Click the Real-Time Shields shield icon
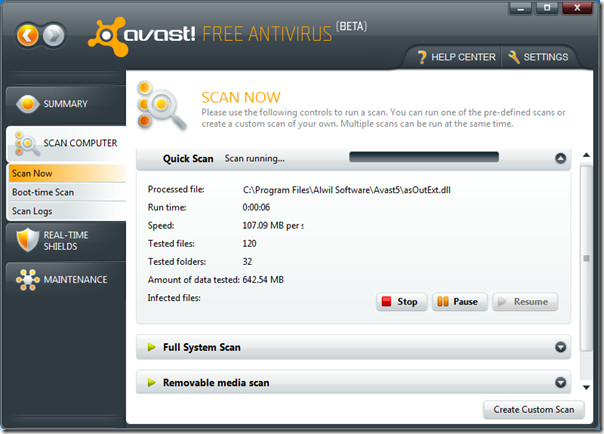This screenshot has width=604, height=434. coord(28,240)
